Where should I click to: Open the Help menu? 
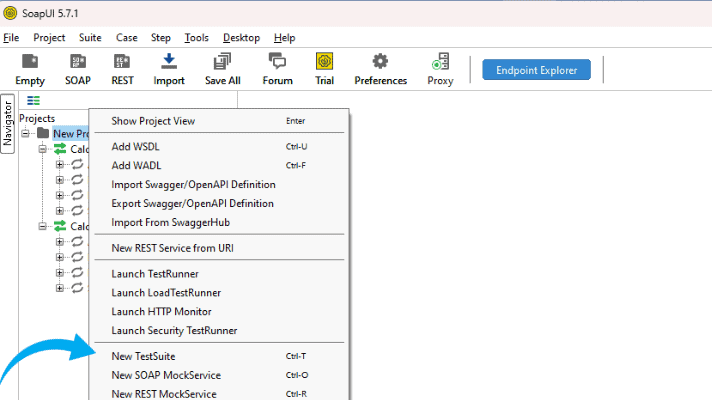(284, 38)
